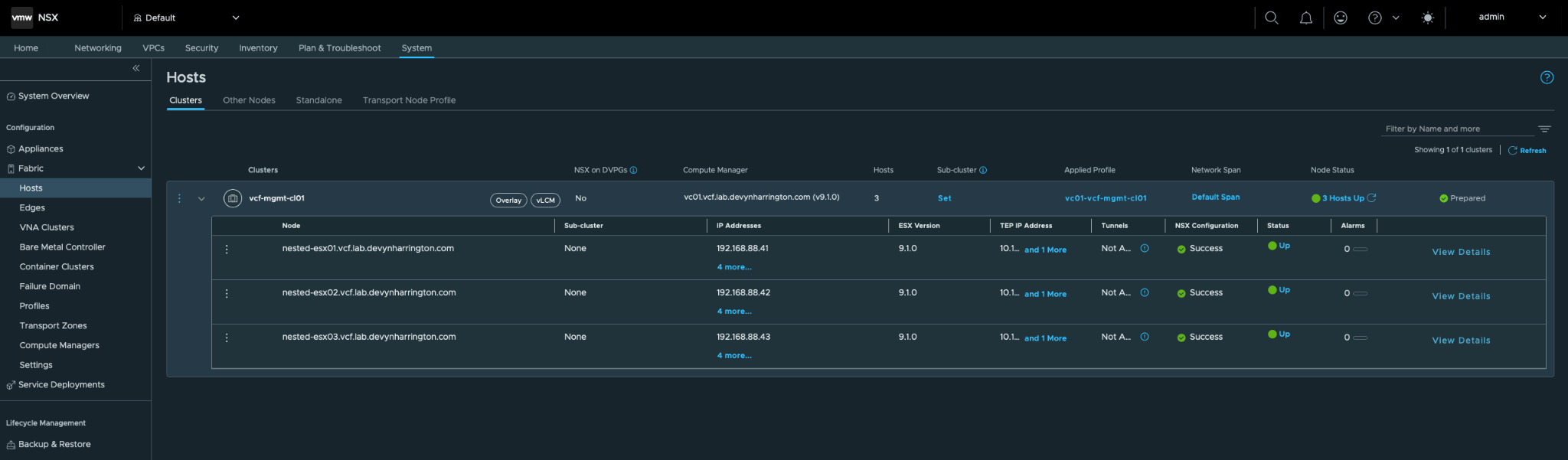
Task: Collapse the left sidebar double-chevron
Action: (136, 68)
